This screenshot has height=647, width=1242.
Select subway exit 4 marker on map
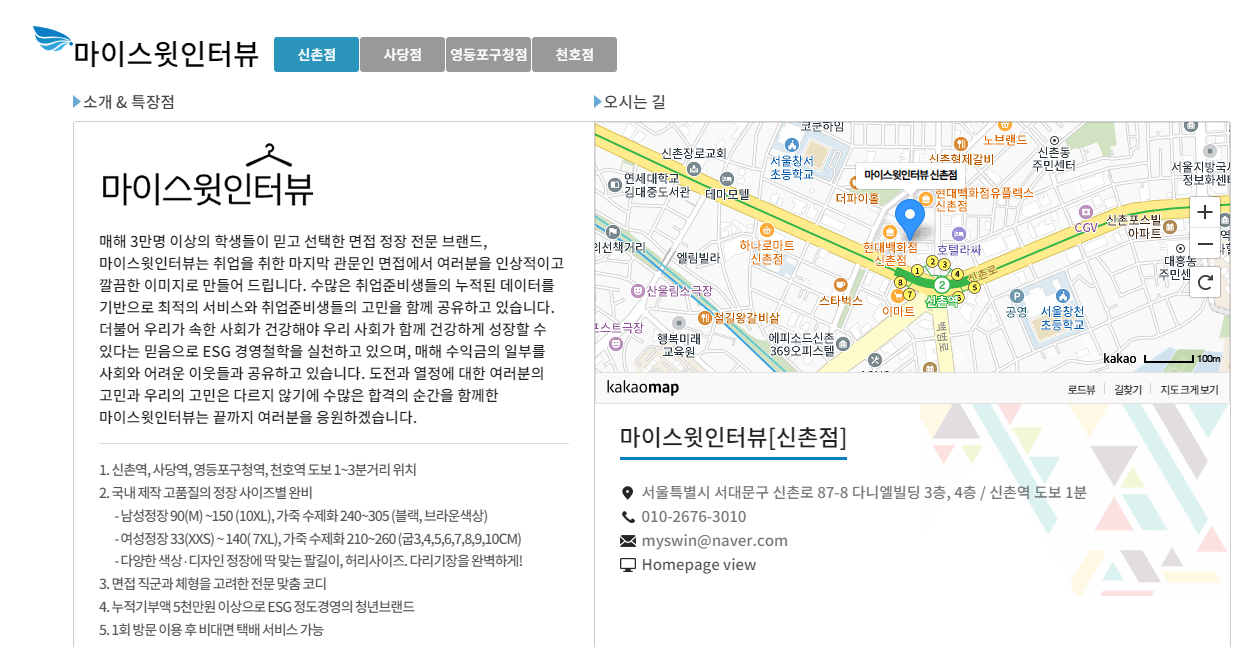coord(957,274)
